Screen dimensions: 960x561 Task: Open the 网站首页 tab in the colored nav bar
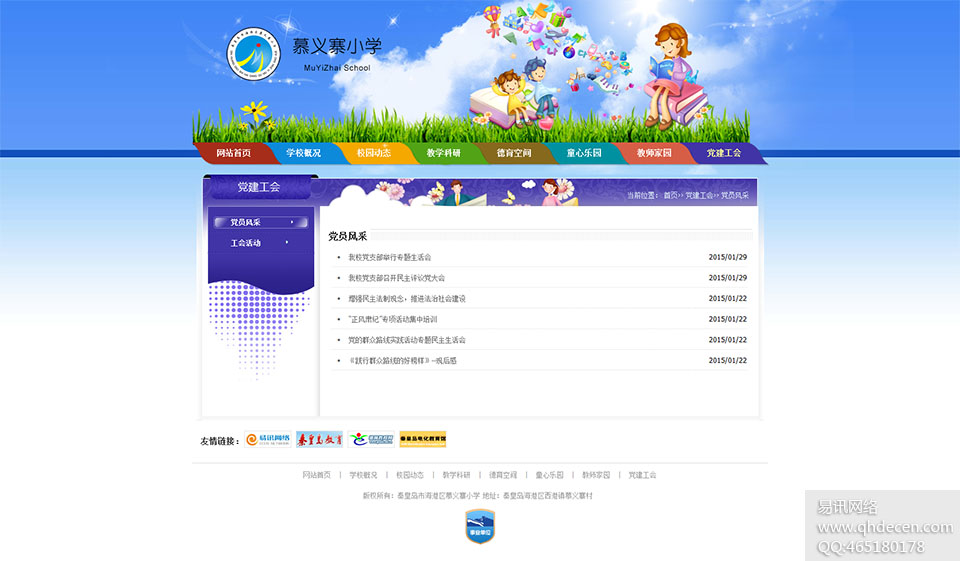(233, 153)
